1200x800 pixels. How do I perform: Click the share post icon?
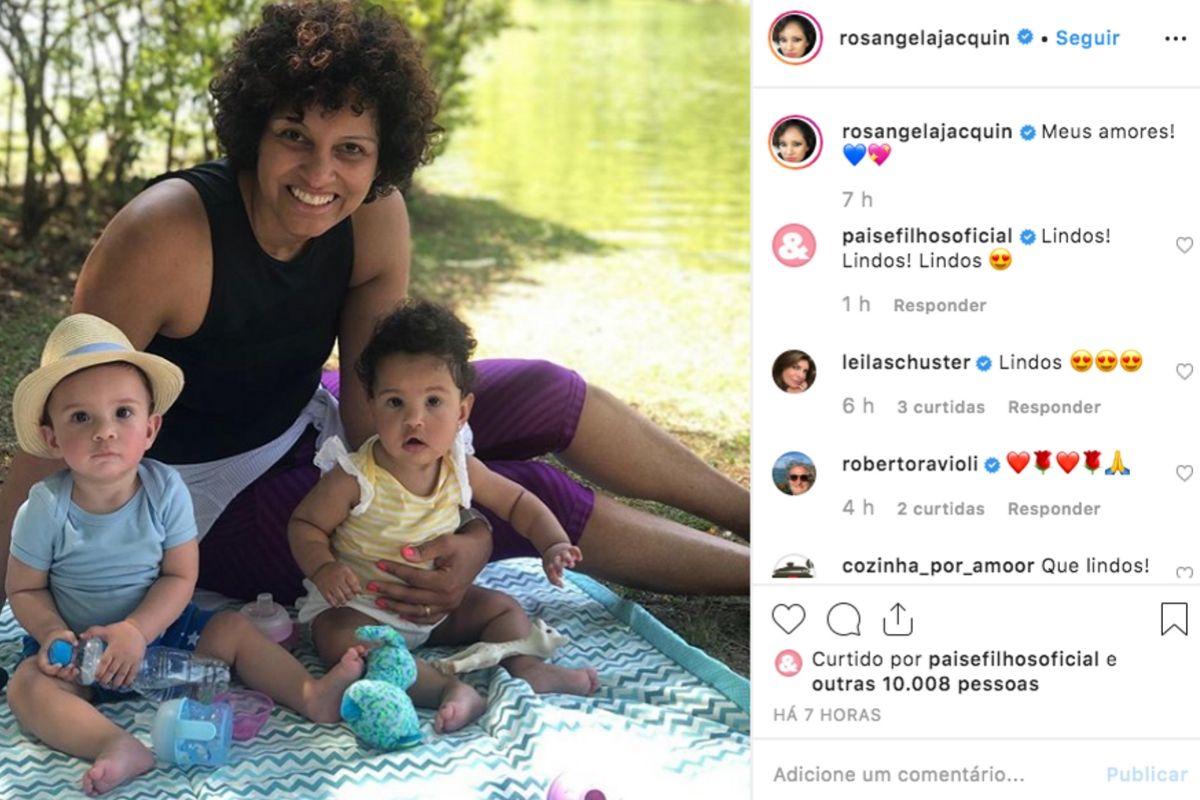[x=898, y=620]
